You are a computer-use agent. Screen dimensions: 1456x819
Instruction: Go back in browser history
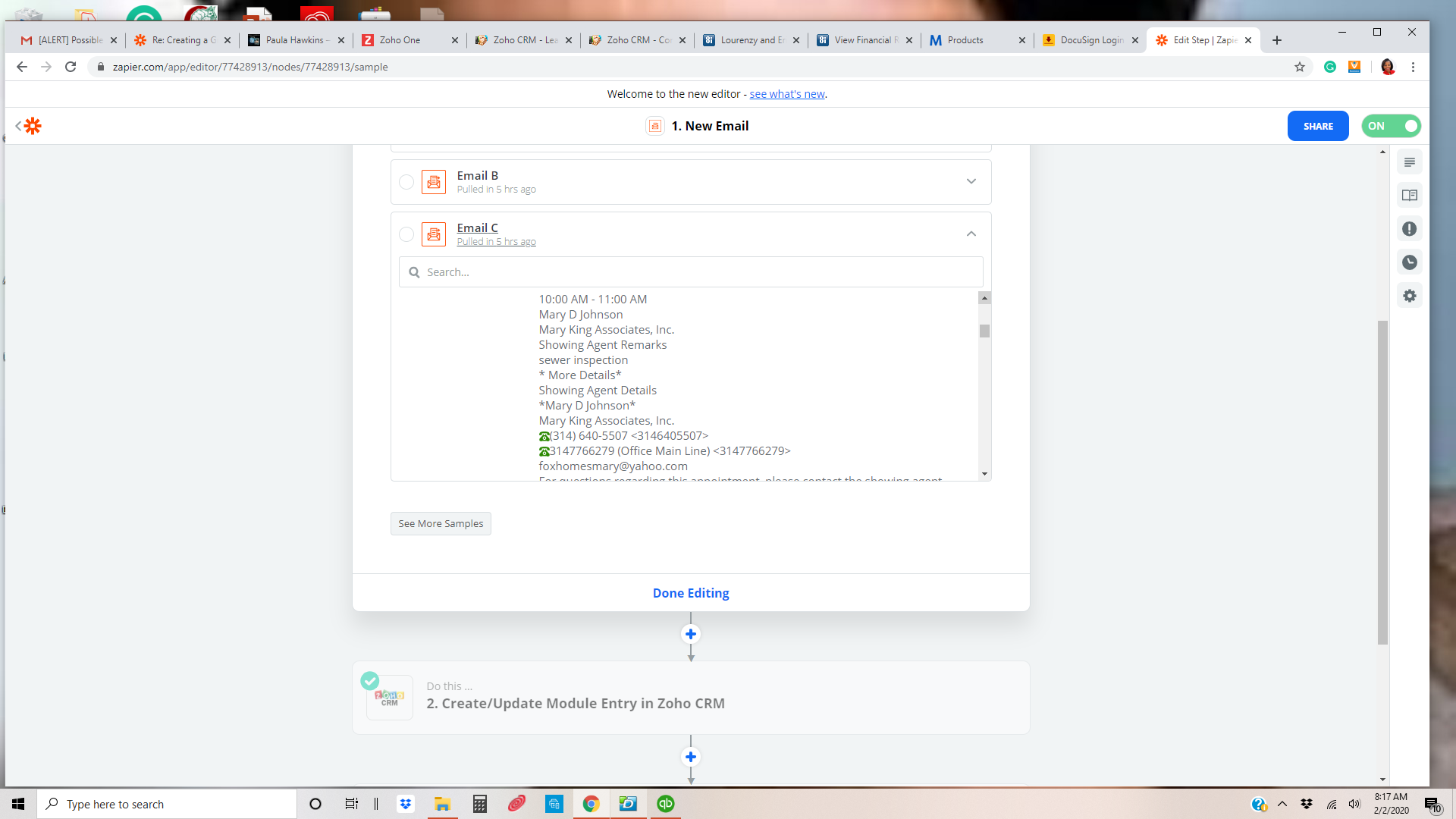pos(22,67)
